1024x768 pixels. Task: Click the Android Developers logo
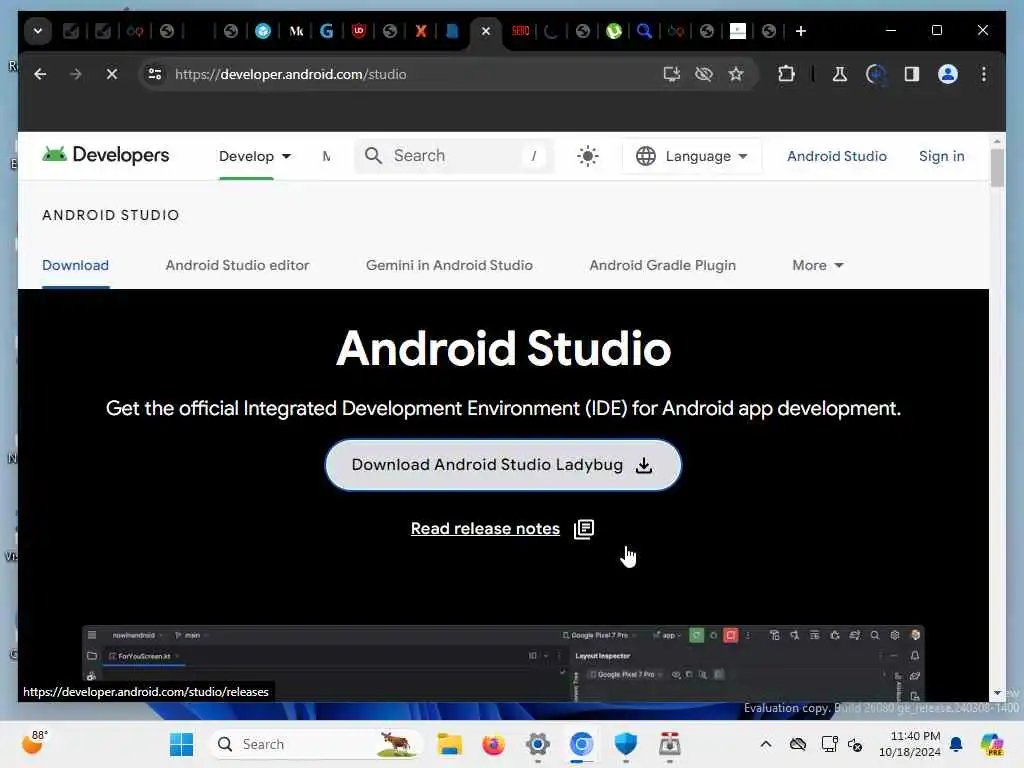point(106,155)
